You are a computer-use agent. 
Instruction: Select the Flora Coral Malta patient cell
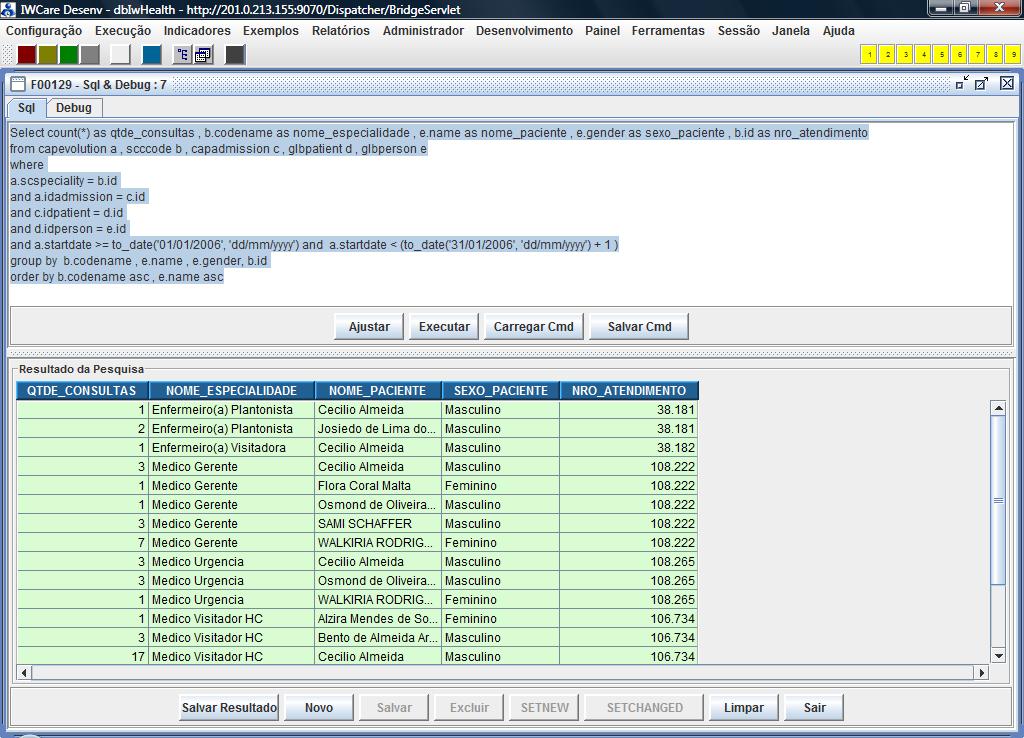coord(378,486)
